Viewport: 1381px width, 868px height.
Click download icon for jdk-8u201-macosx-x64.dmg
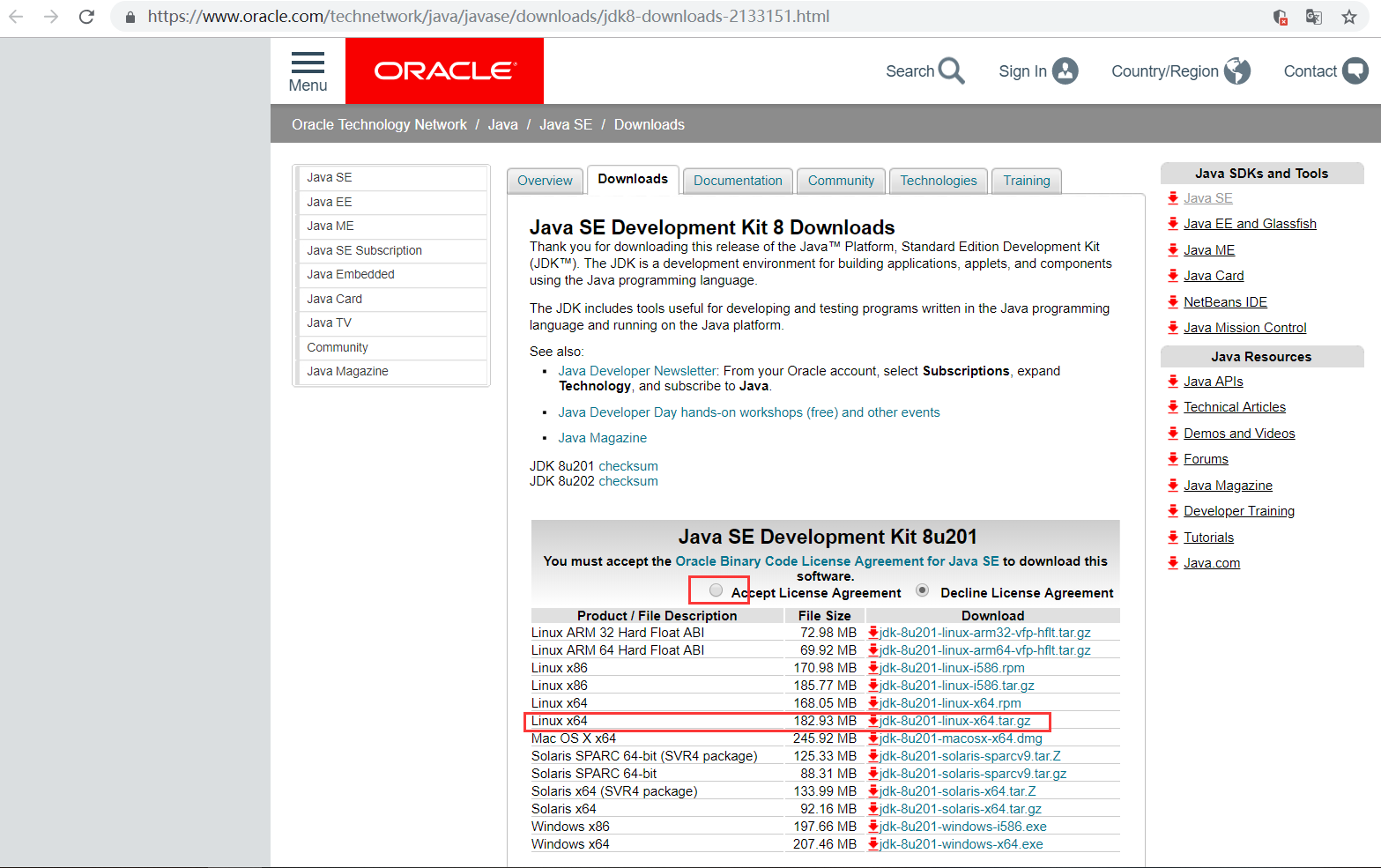[873, 738]
